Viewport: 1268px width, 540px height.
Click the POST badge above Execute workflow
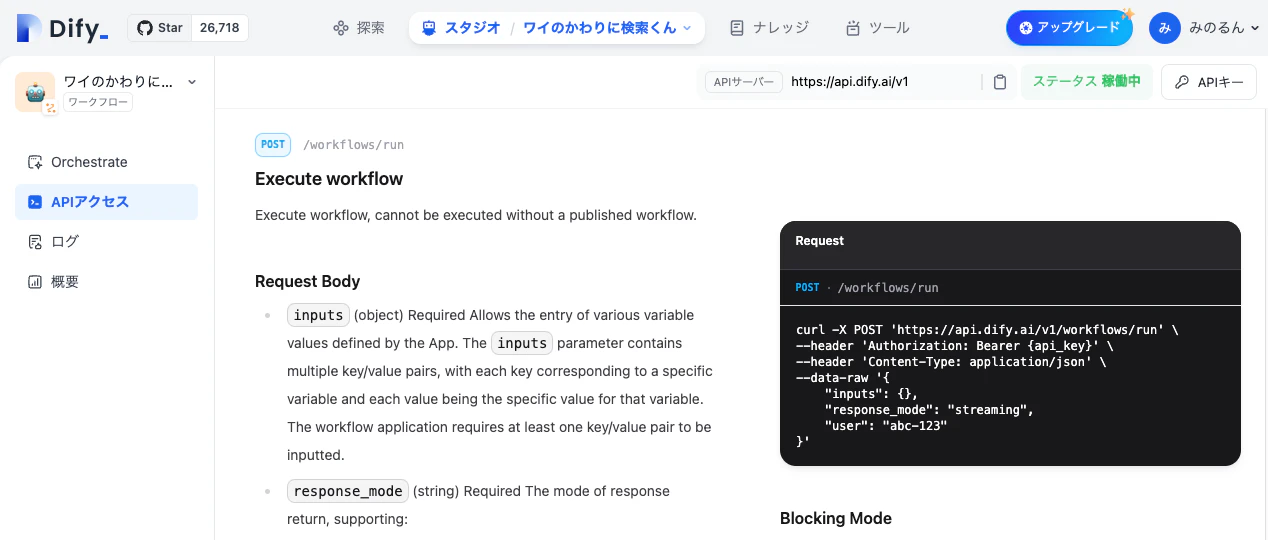[273, 145]
